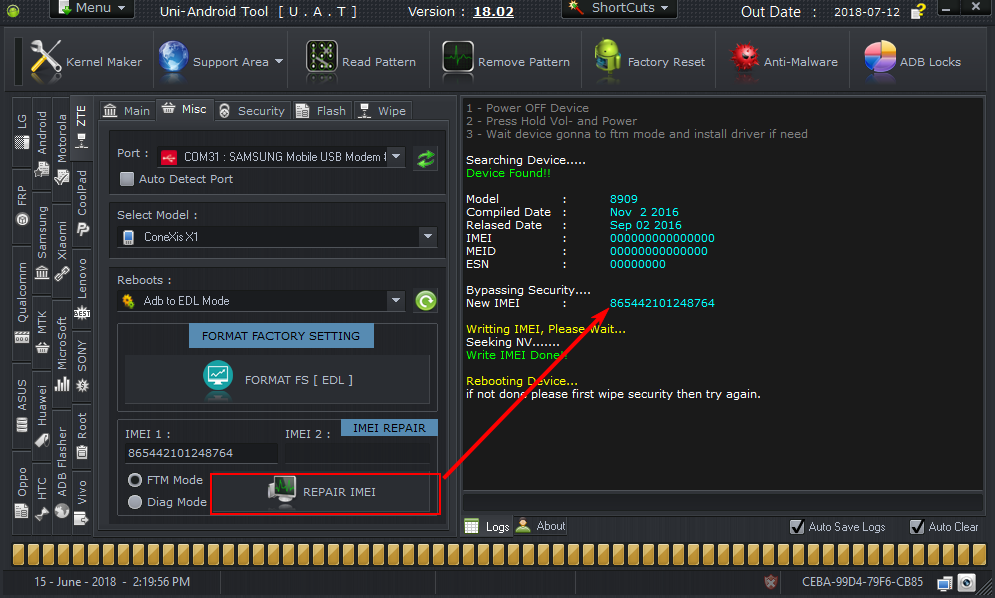Select the Root vertical tab
The height and width of the screenshot is (598, 995).
[82, 436]
